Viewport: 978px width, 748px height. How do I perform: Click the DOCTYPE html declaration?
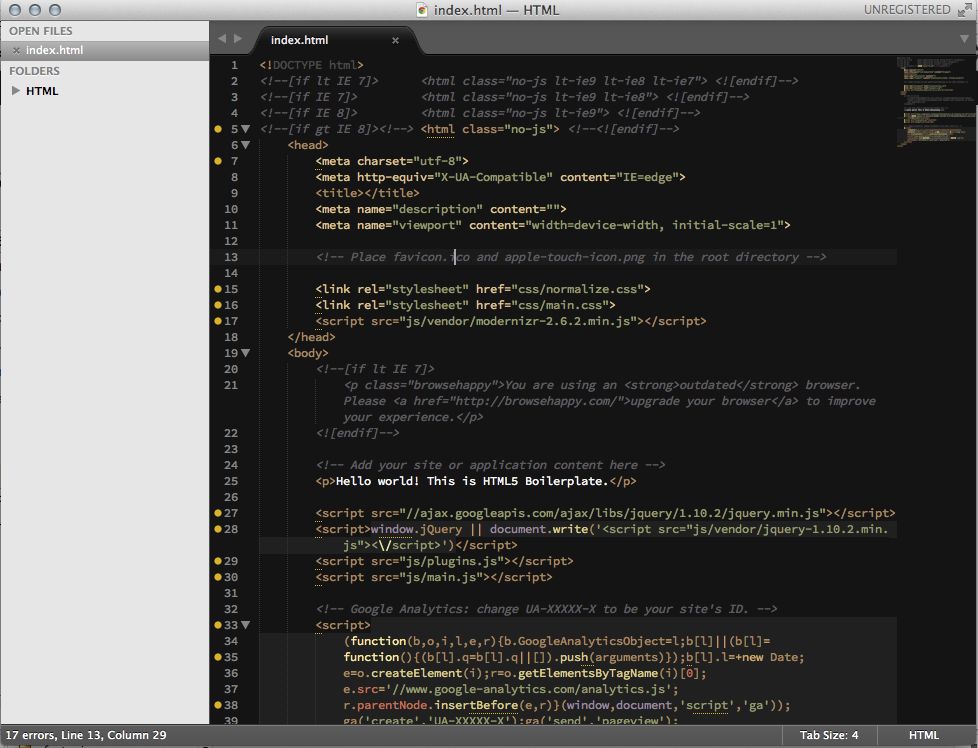pos(311,65)
